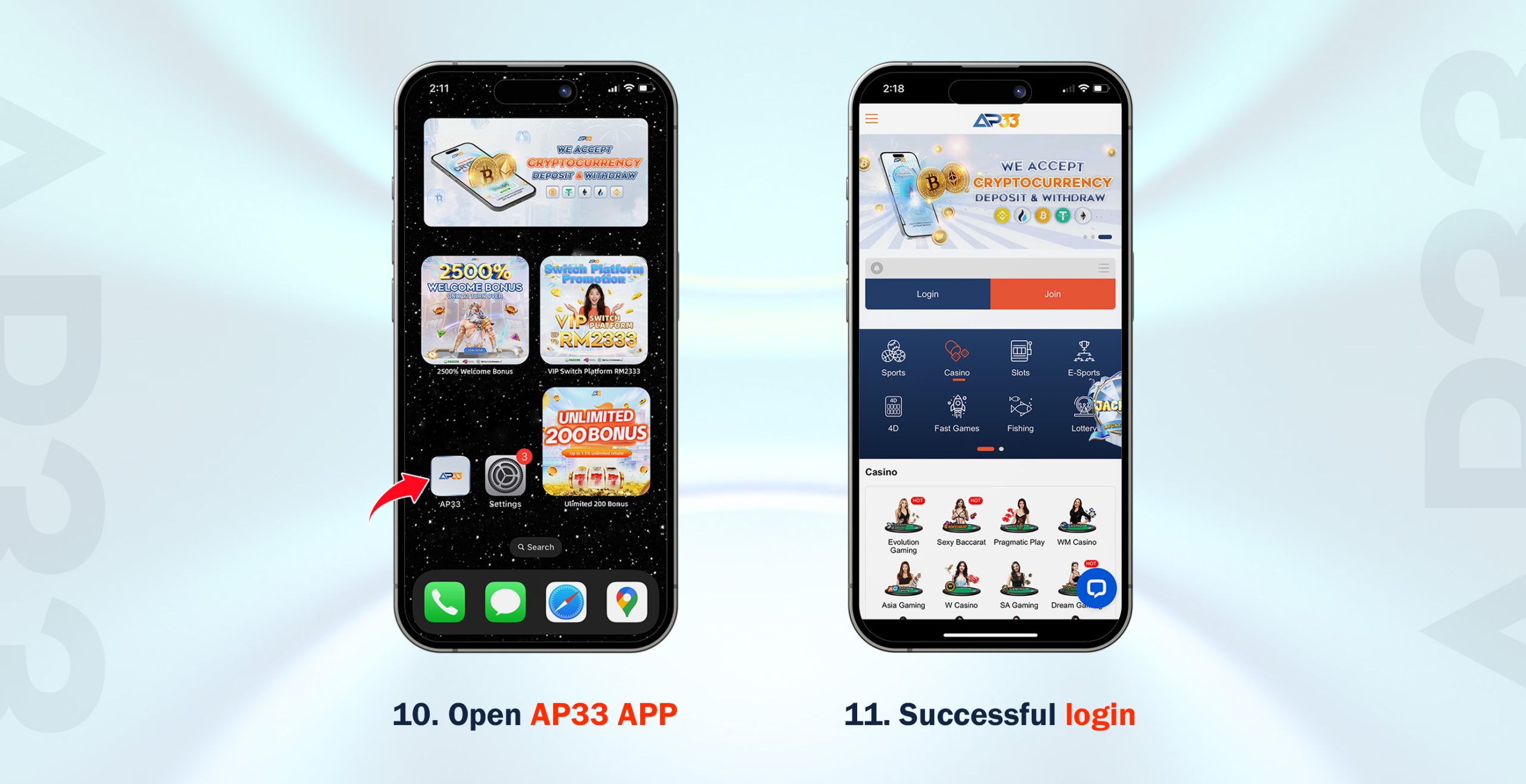Click the Login button
The height and width of the screenshot is (784, 1526).
click(924, 294)
